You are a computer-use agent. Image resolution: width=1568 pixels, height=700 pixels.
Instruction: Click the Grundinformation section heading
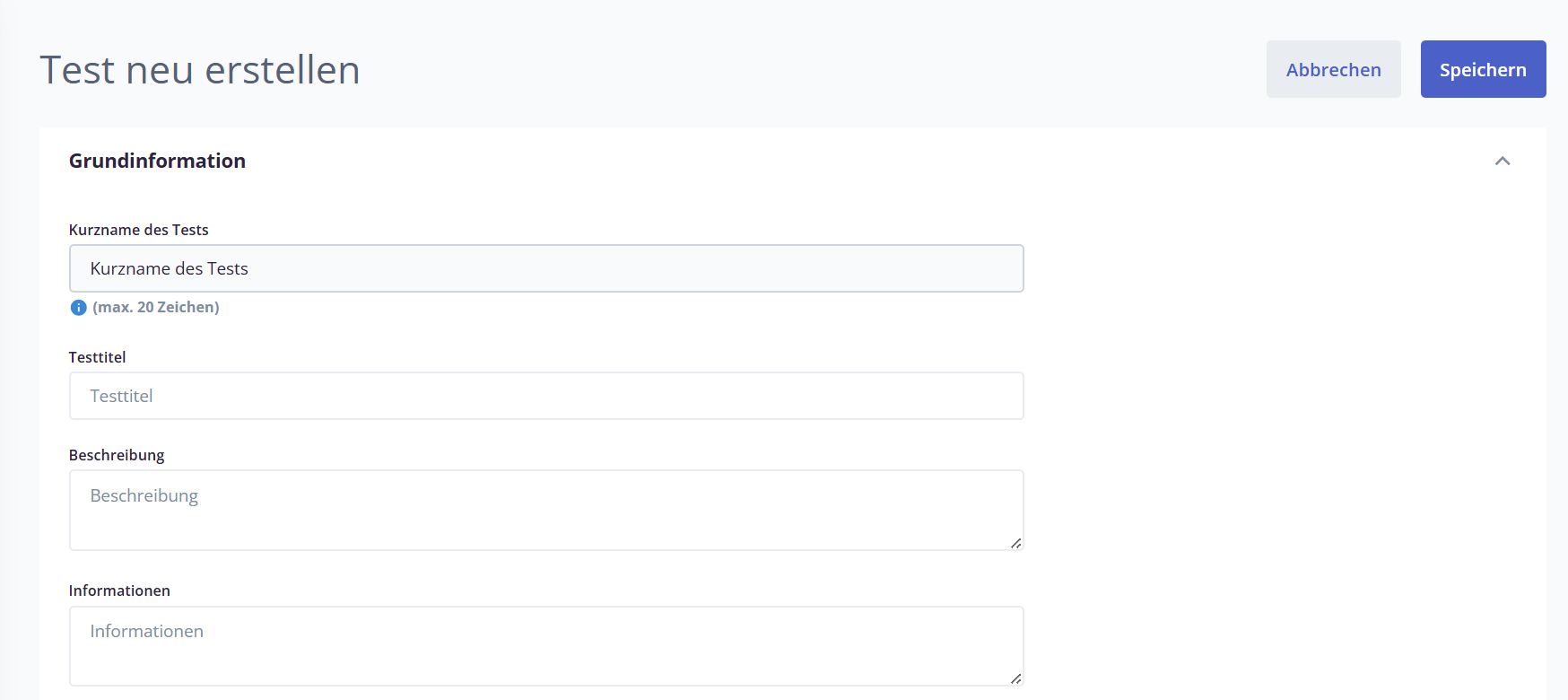(x=157, y=161)
